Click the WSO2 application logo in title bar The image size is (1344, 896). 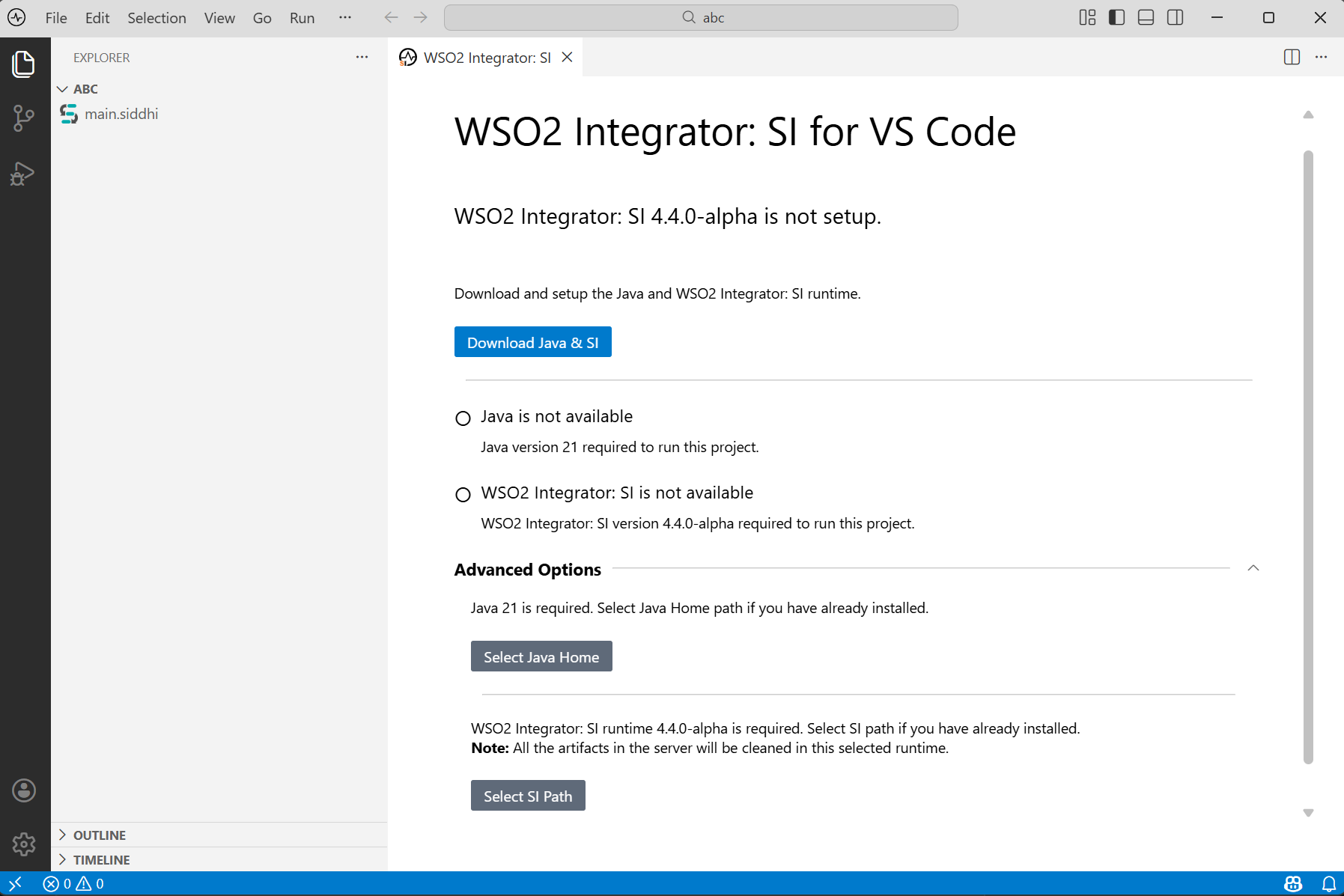(x=16, y=17)
